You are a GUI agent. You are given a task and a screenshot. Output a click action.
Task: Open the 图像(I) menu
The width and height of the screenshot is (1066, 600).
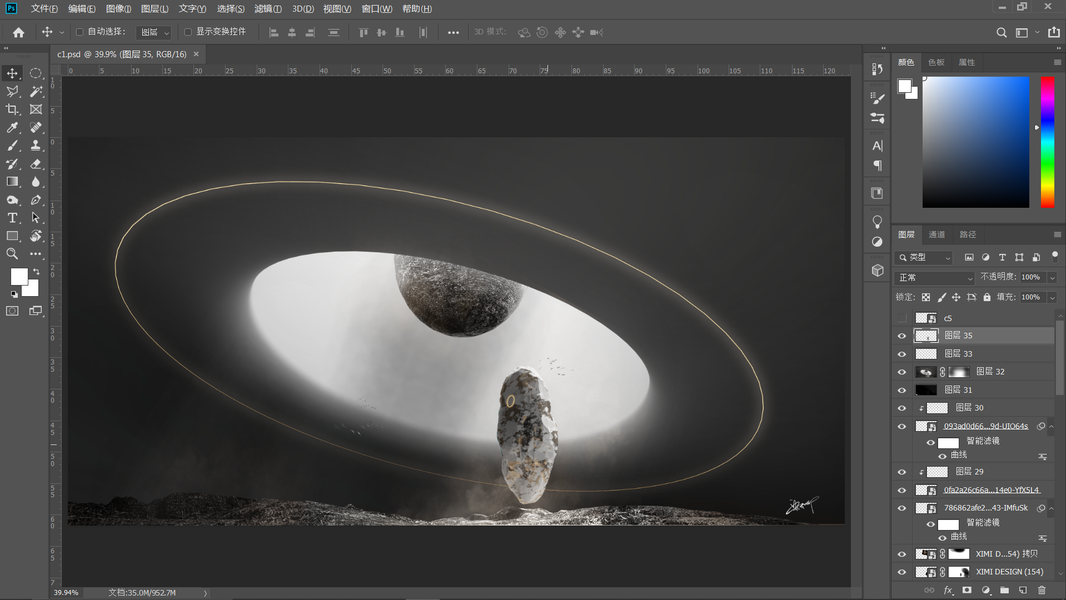pos(118,9)
